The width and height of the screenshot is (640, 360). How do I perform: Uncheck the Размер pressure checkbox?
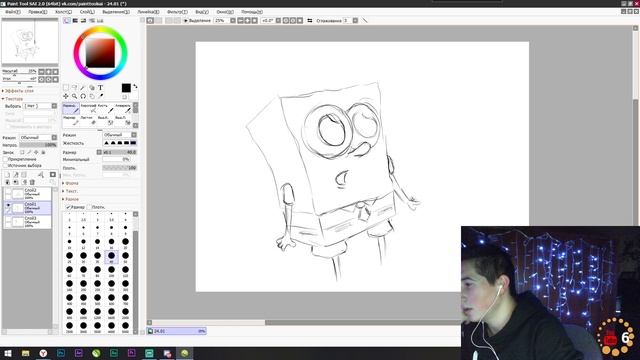click(69, 207)
